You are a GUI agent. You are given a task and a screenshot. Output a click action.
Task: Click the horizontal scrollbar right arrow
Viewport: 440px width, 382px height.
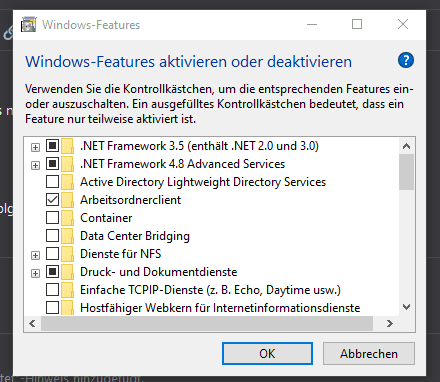(x=390, y=323)
